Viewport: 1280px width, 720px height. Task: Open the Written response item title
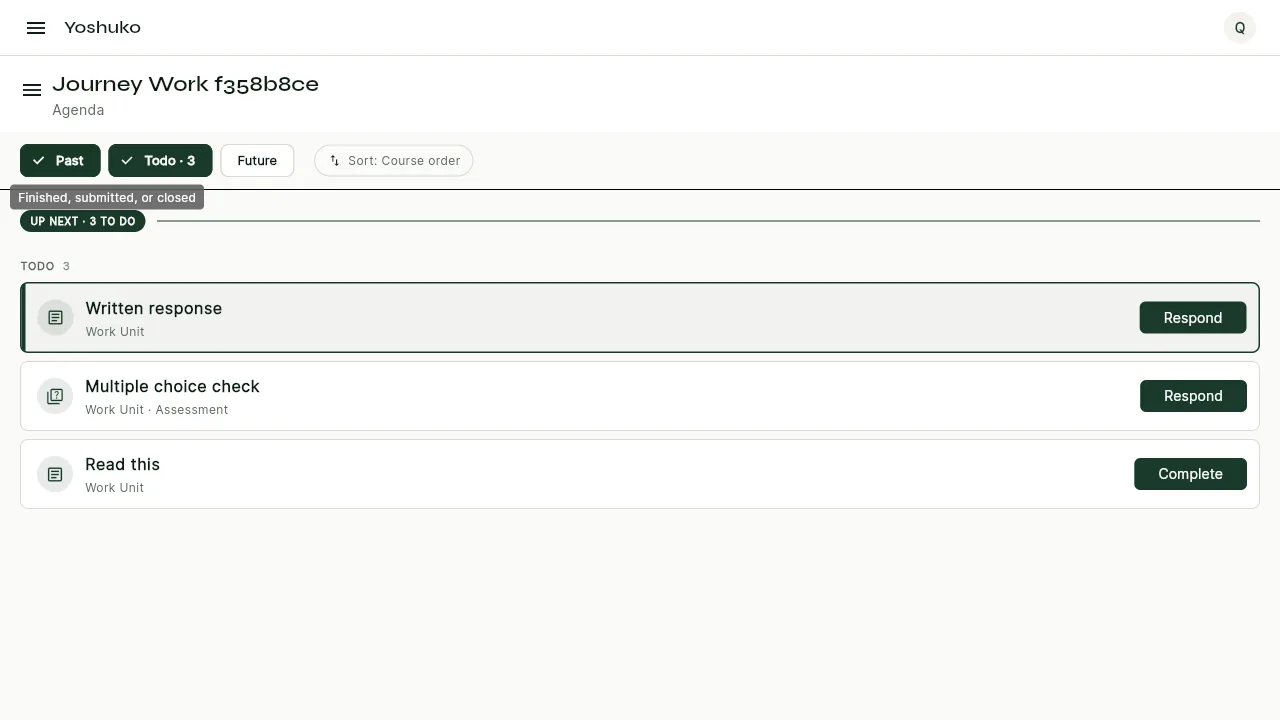coord(154,309)
